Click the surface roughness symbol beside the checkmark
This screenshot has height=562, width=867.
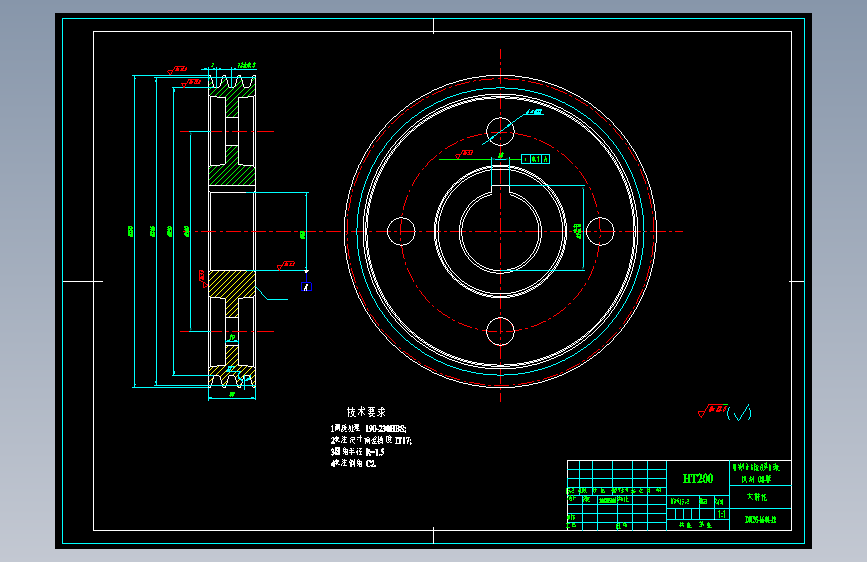713,411
